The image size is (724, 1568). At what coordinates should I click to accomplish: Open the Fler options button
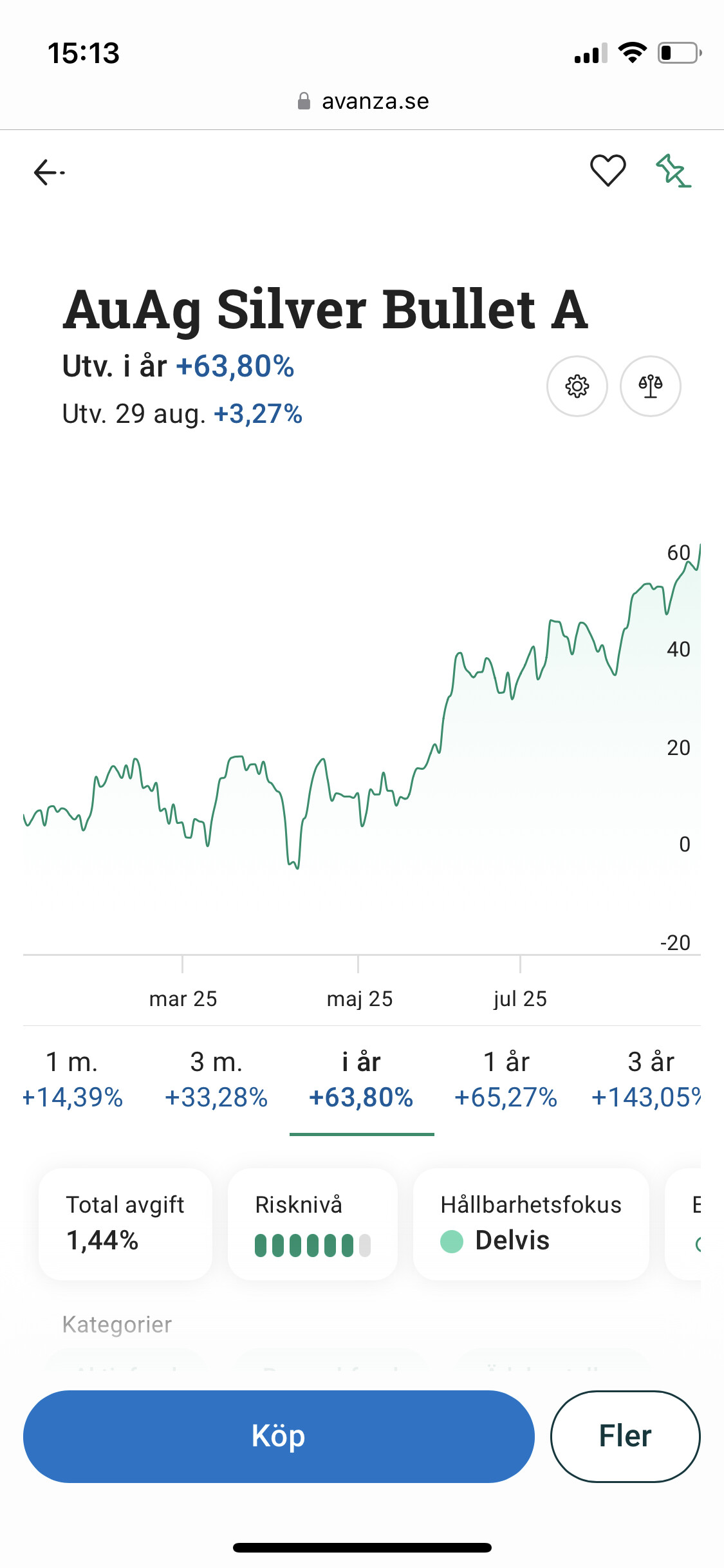click(x=625, y=1436)
